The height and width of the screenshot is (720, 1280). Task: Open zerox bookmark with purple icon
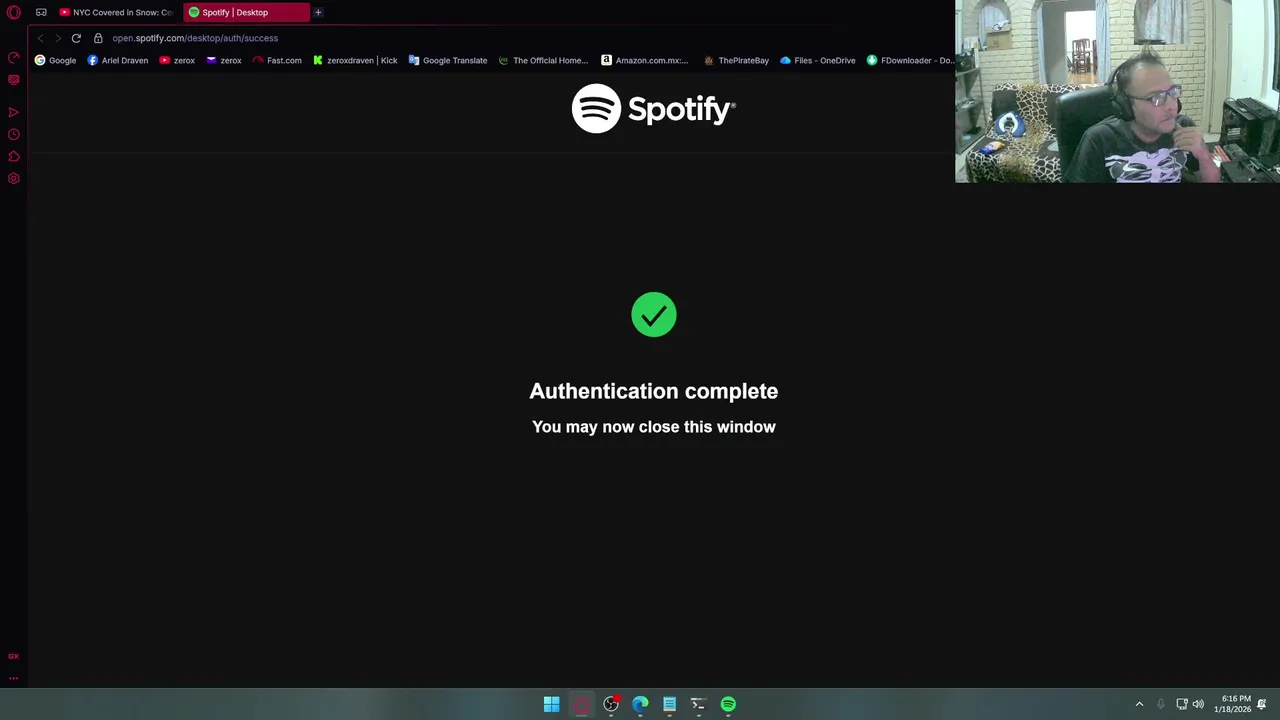tap(224, 60)
